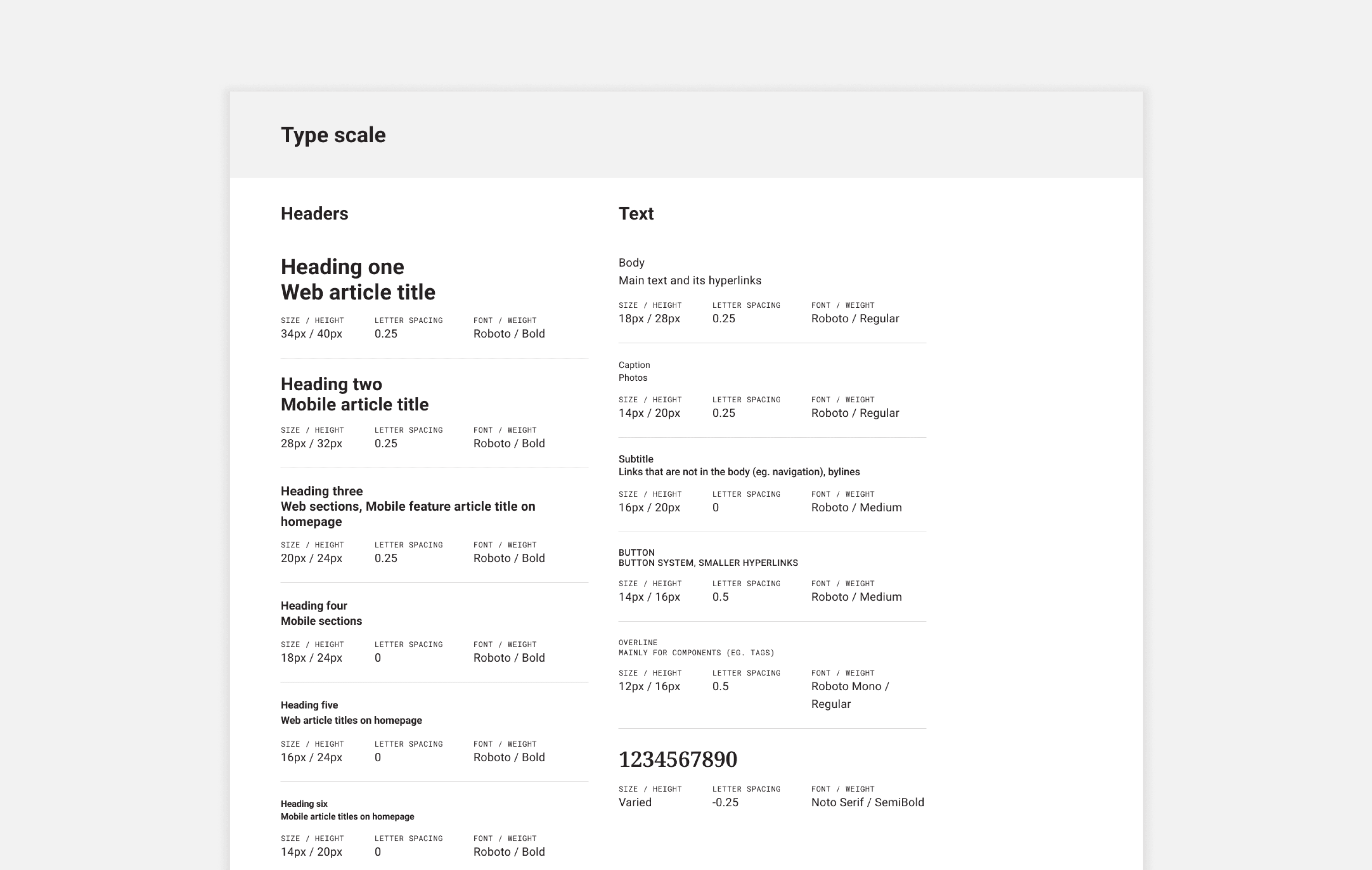Select the 'Headers' section heading
1372x870 pixels.
314,214
